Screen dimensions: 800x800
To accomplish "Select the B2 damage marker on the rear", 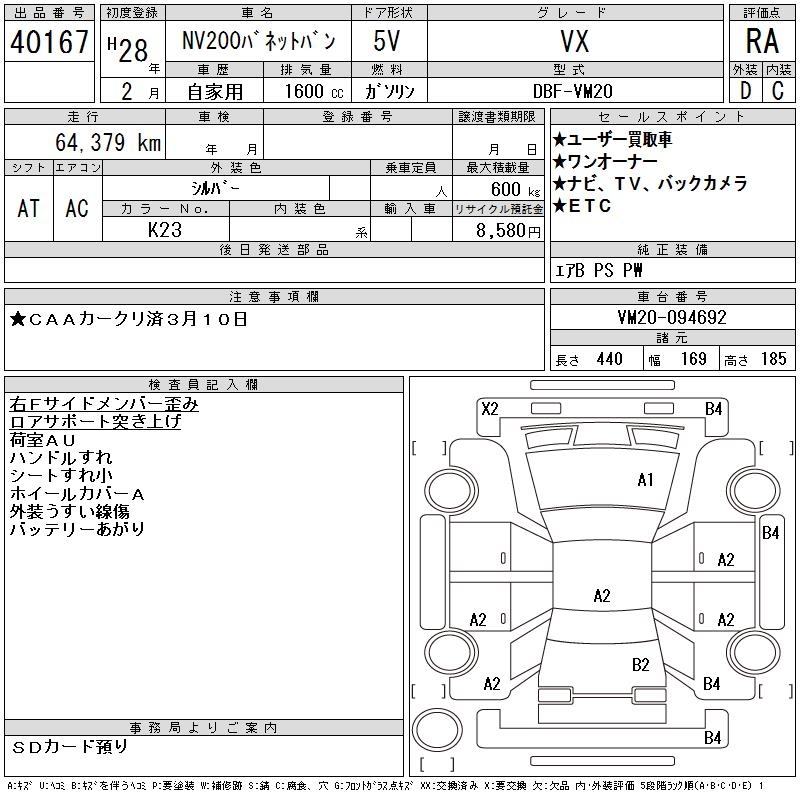I will pyautogui.click(x=641, y=664).
